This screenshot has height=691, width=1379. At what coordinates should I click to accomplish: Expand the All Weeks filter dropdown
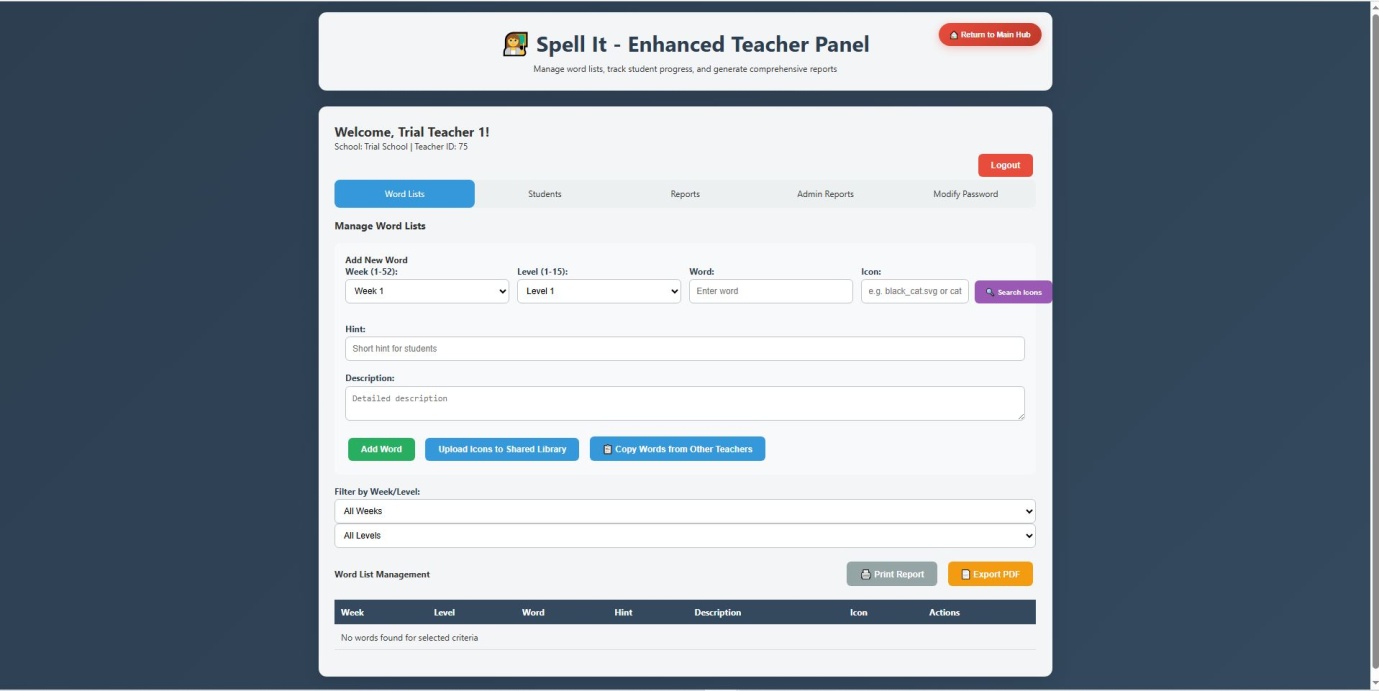[684, 511]
